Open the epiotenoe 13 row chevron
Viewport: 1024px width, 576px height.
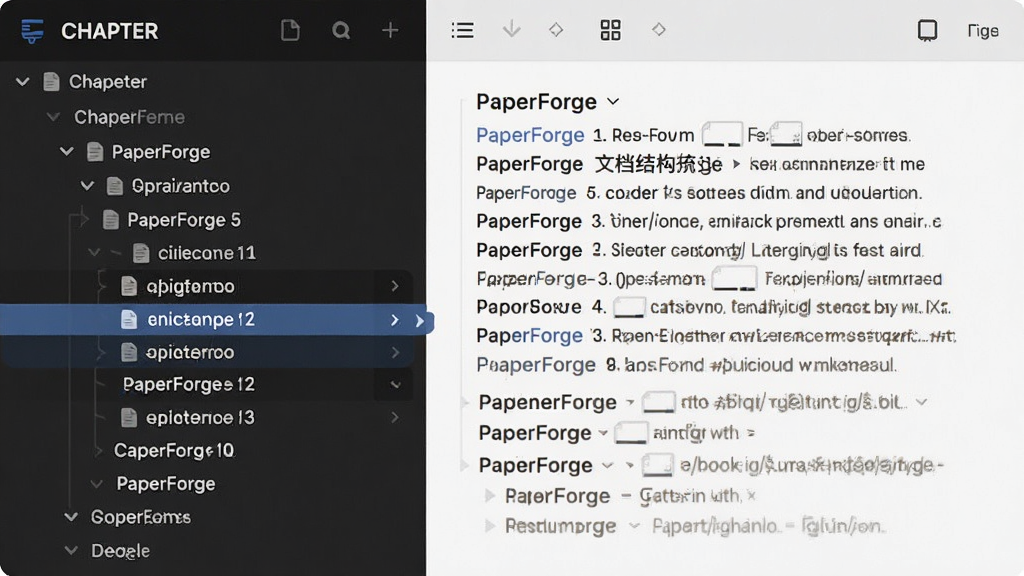point(394,417)
